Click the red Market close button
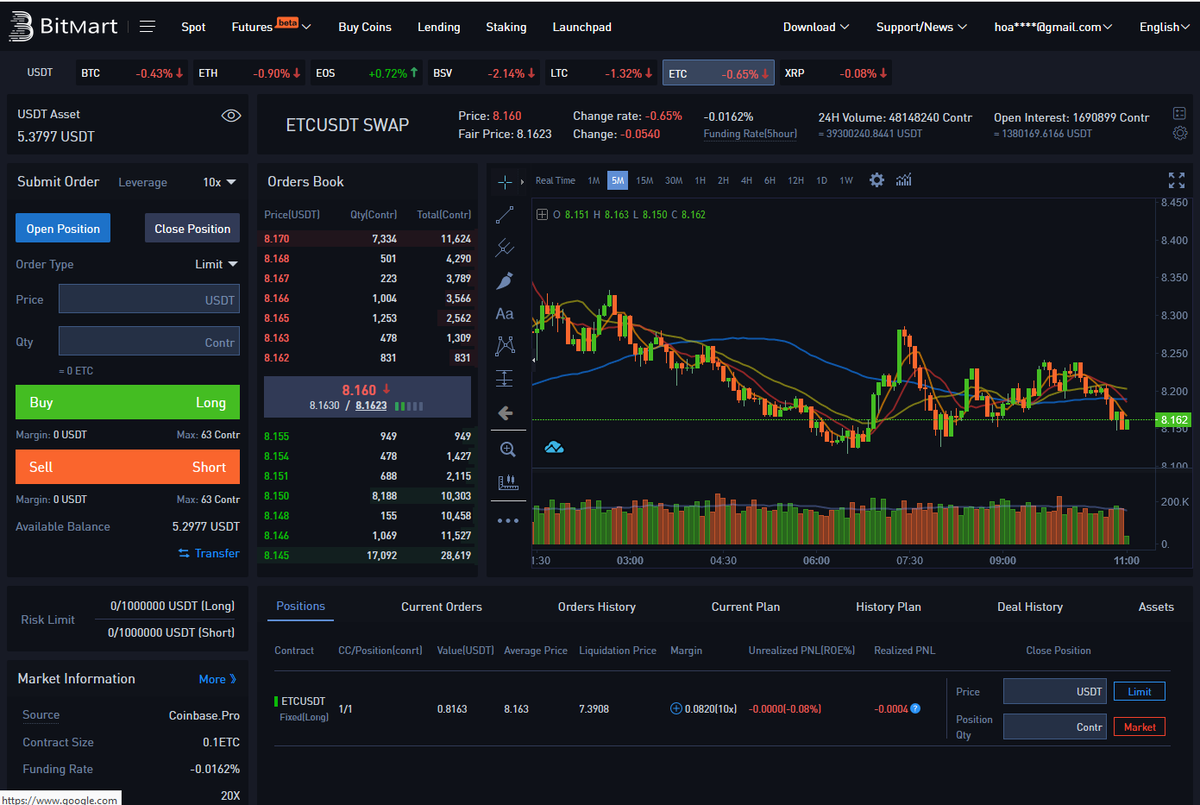The image size is (1200, 805). (x=1139, y=727)
